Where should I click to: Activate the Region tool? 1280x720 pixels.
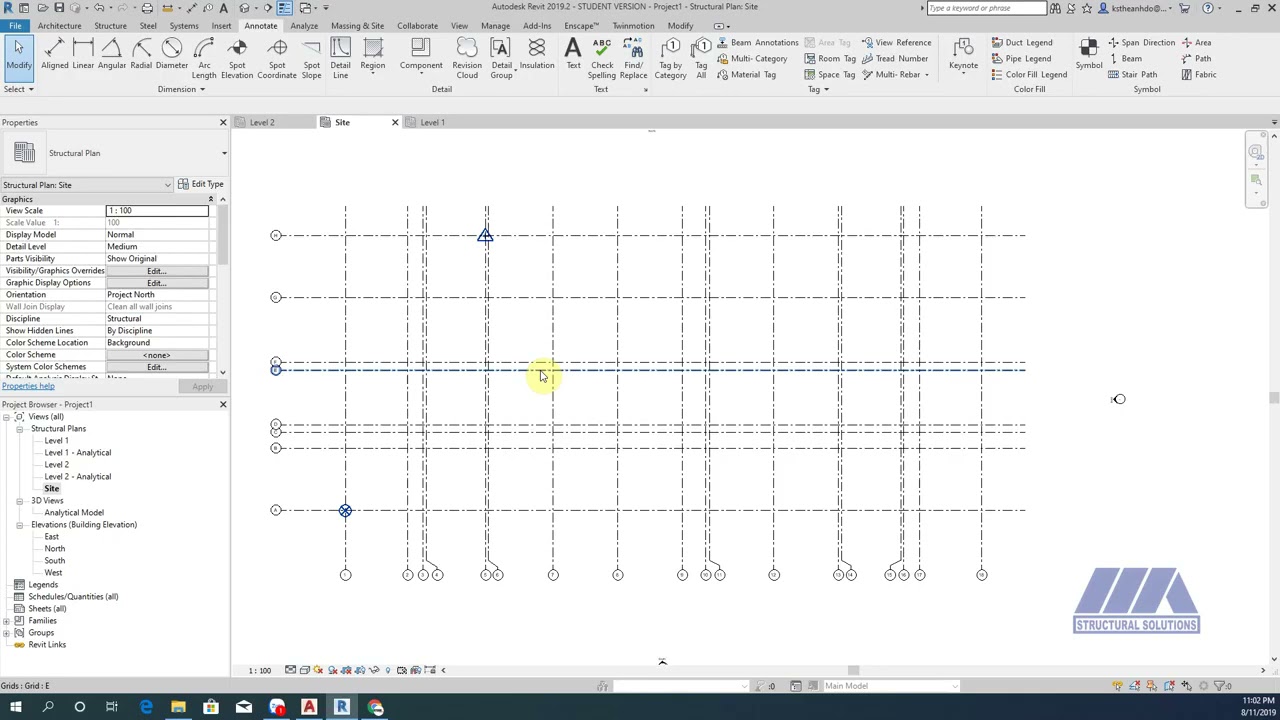[373, 55]
